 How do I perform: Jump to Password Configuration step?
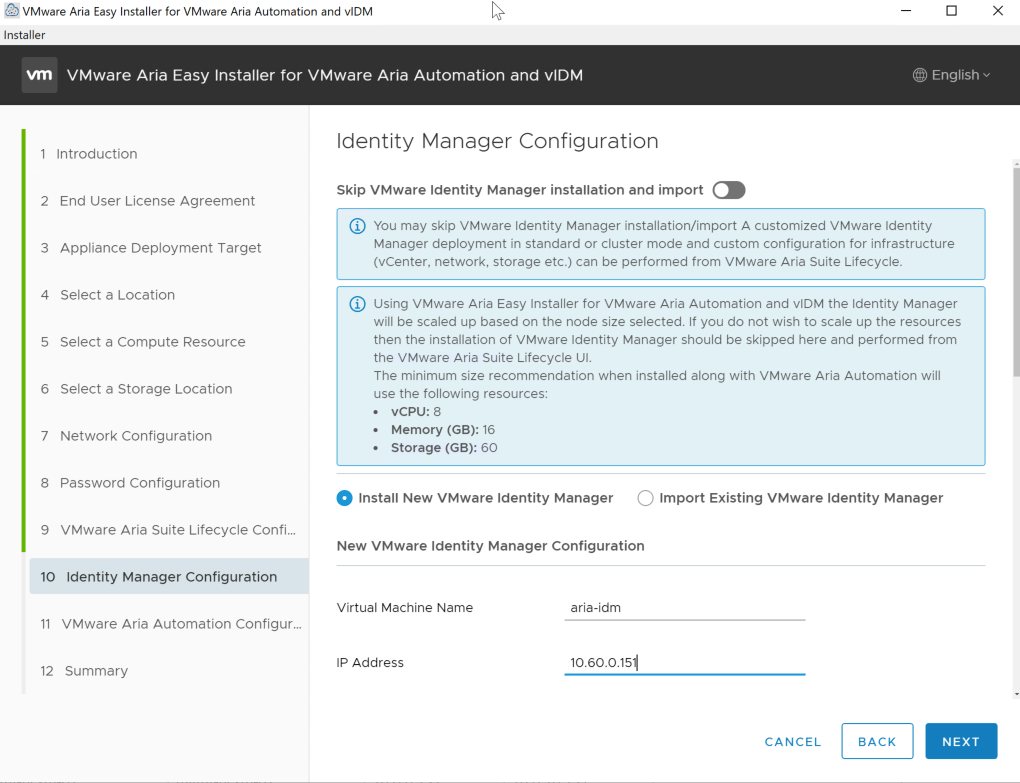[139, 483]
